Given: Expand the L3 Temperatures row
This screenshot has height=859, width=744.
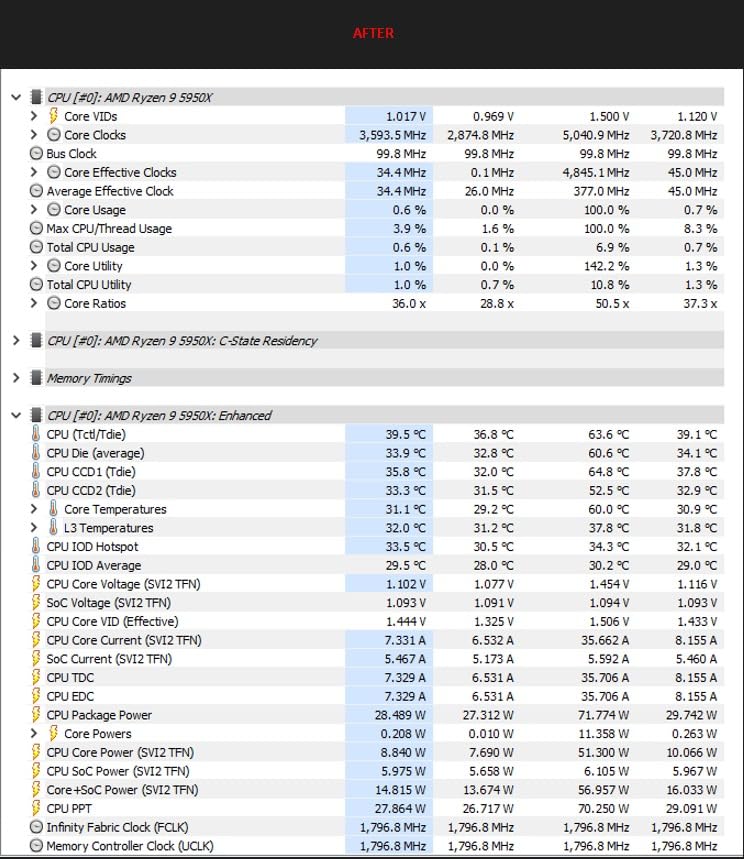Looking at the screenshot, I should tap(34, 528).
